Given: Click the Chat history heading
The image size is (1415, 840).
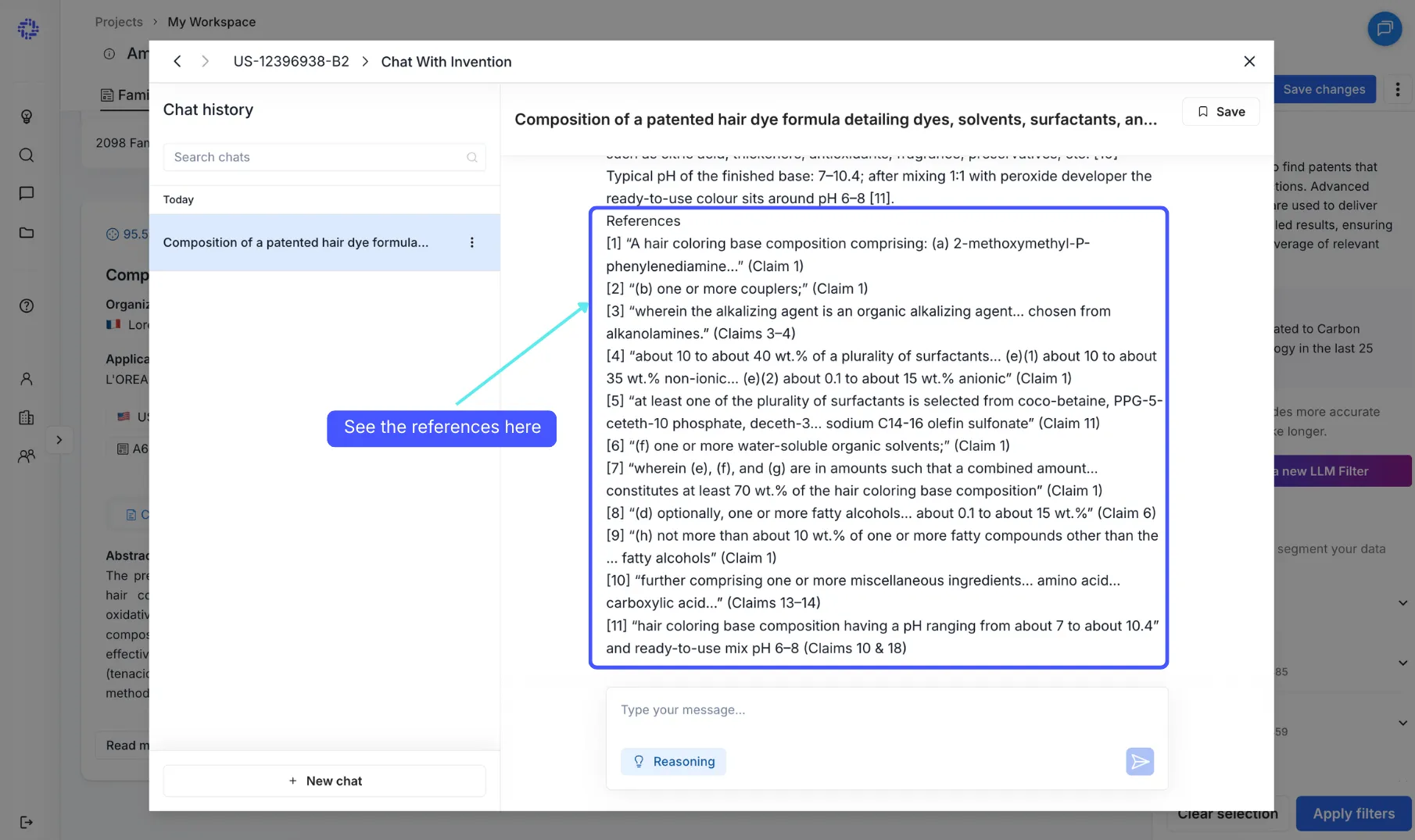Looking at the screenshot, I should [x=208, y=109].
